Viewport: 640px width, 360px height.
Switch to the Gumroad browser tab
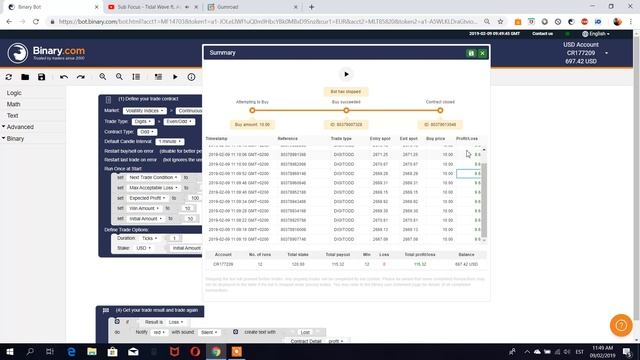point(251,7)
